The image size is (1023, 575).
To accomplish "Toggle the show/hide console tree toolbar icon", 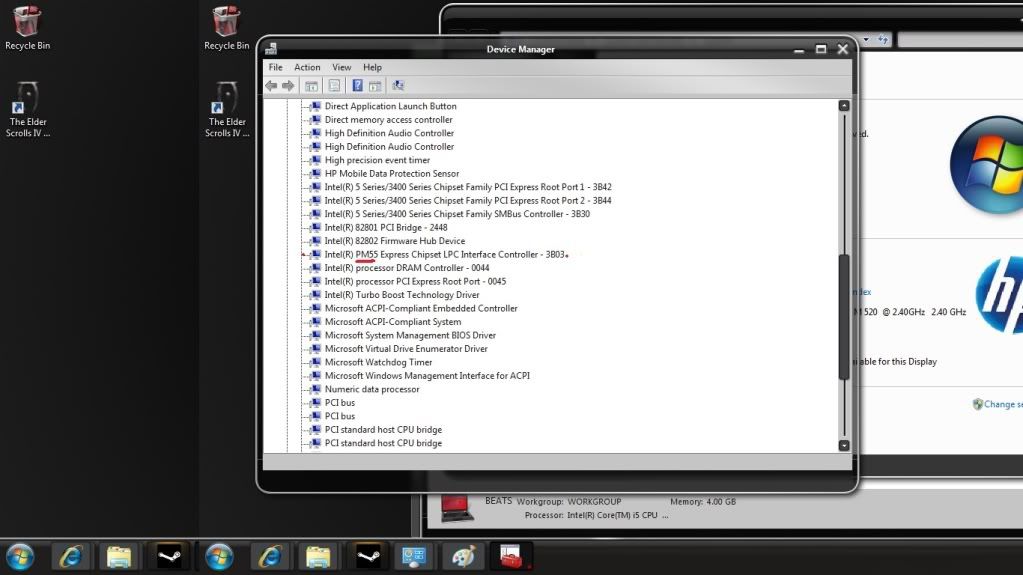I will coord(312,85).
